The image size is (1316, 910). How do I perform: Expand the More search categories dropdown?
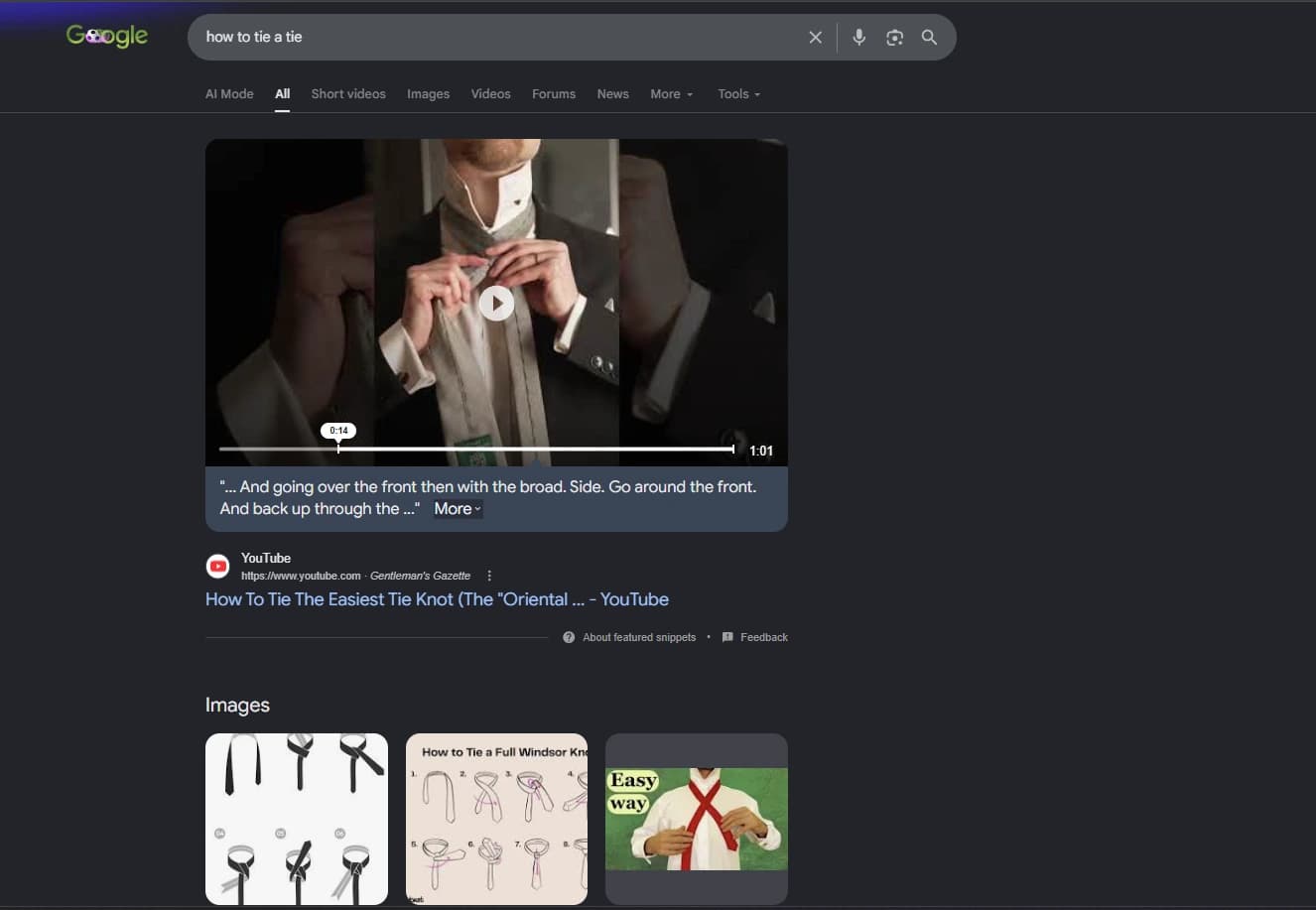coord(672,94)
